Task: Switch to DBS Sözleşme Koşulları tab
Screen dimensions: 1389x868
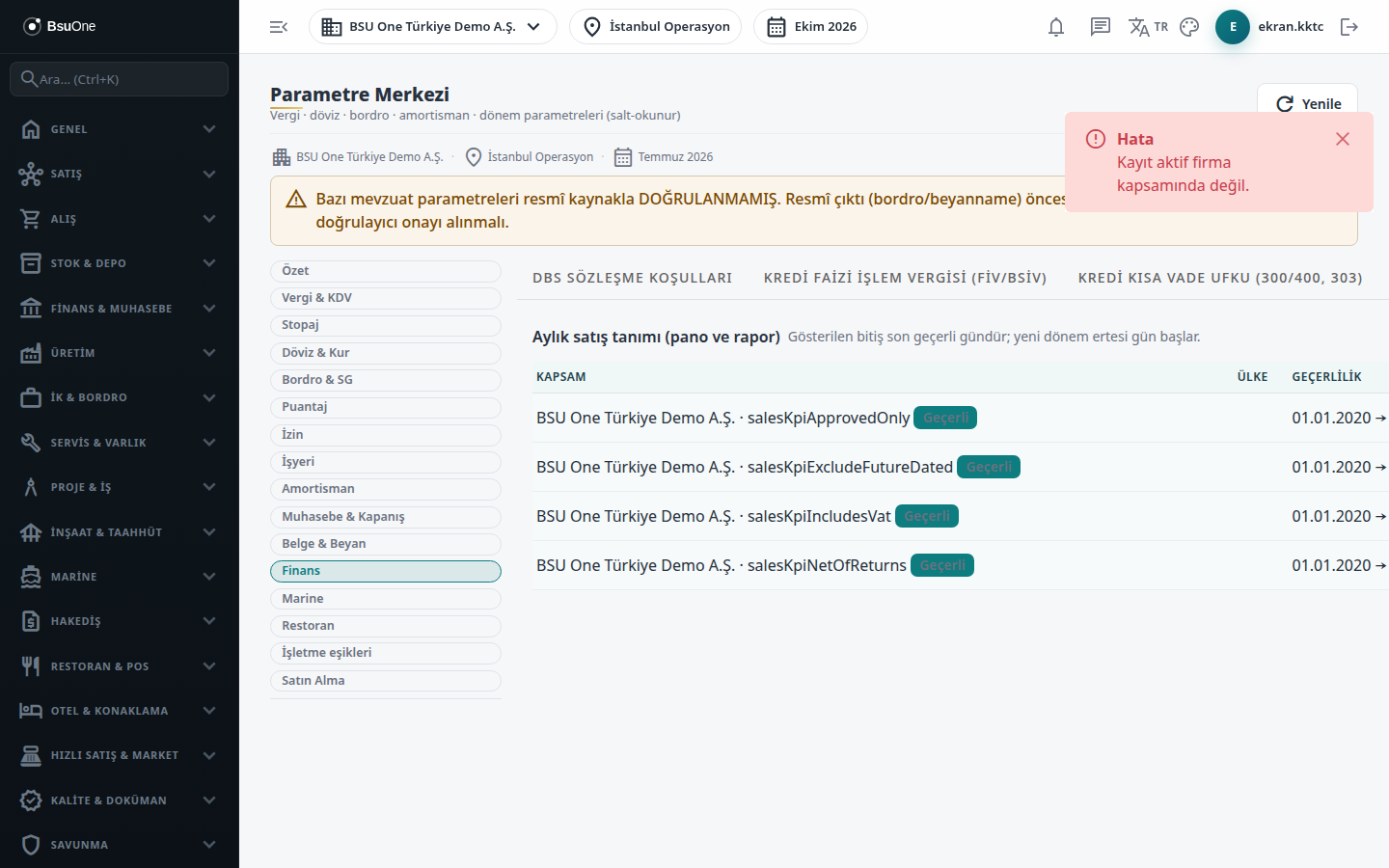Action: click(633, 278)
